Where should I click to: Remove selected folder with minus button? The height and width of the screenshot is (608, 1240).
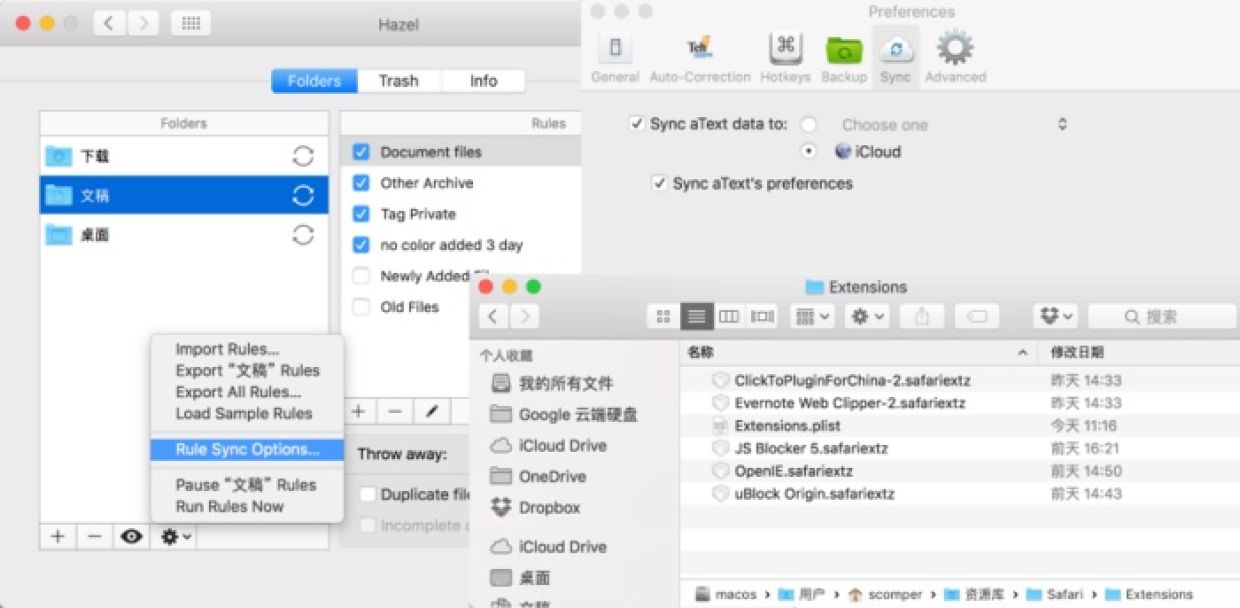point(94,536)
